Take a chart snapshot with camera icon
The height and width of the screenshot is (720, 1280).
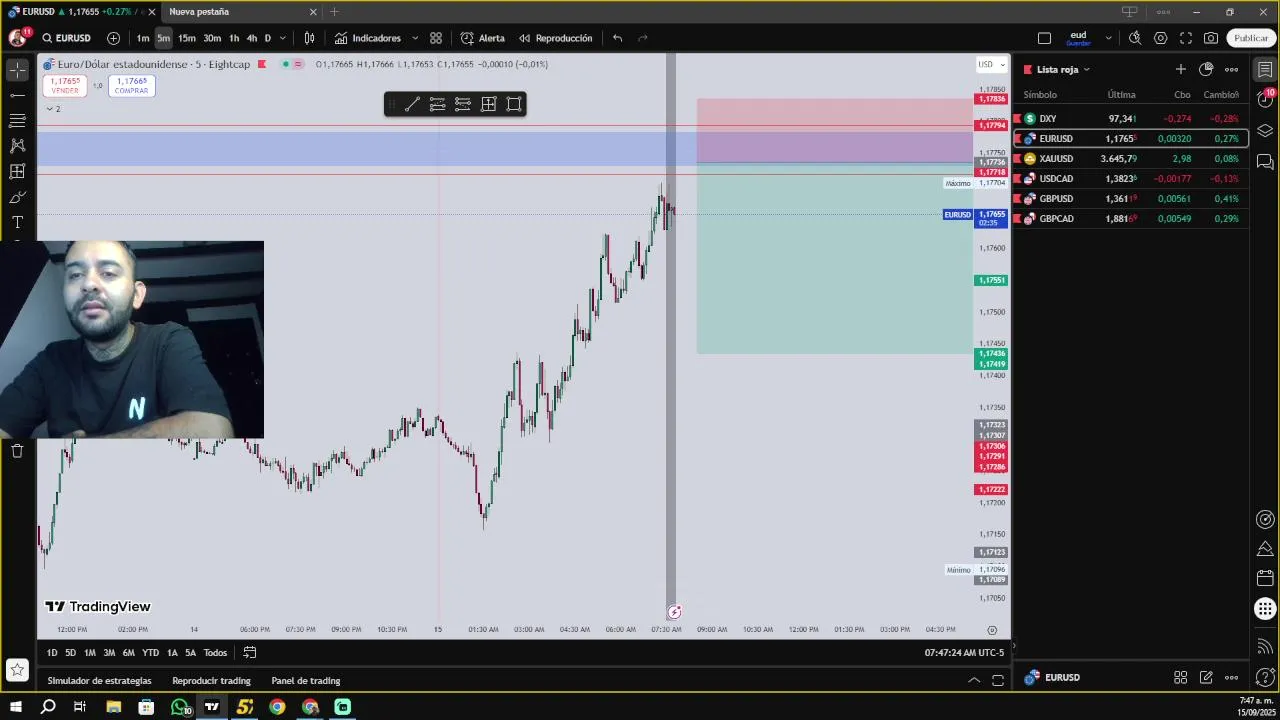pyautogui.click(x=1211, y=38)
